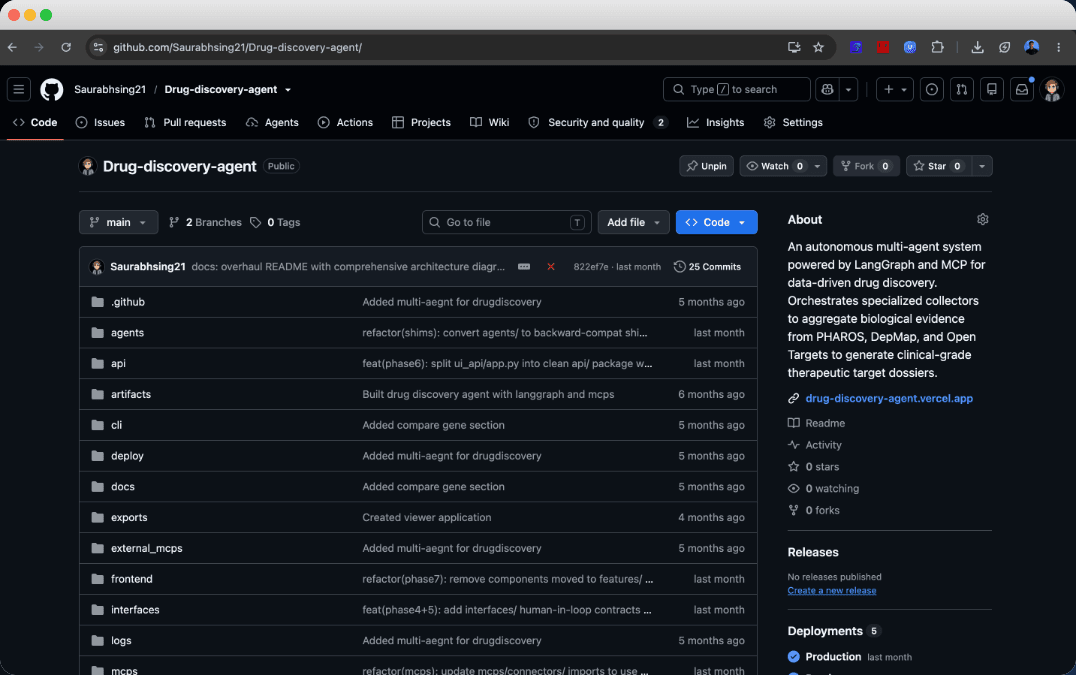The height and width of the screenshot is (675, 1076).
Task: View the 25 Commits history
Action: point(707,266)
